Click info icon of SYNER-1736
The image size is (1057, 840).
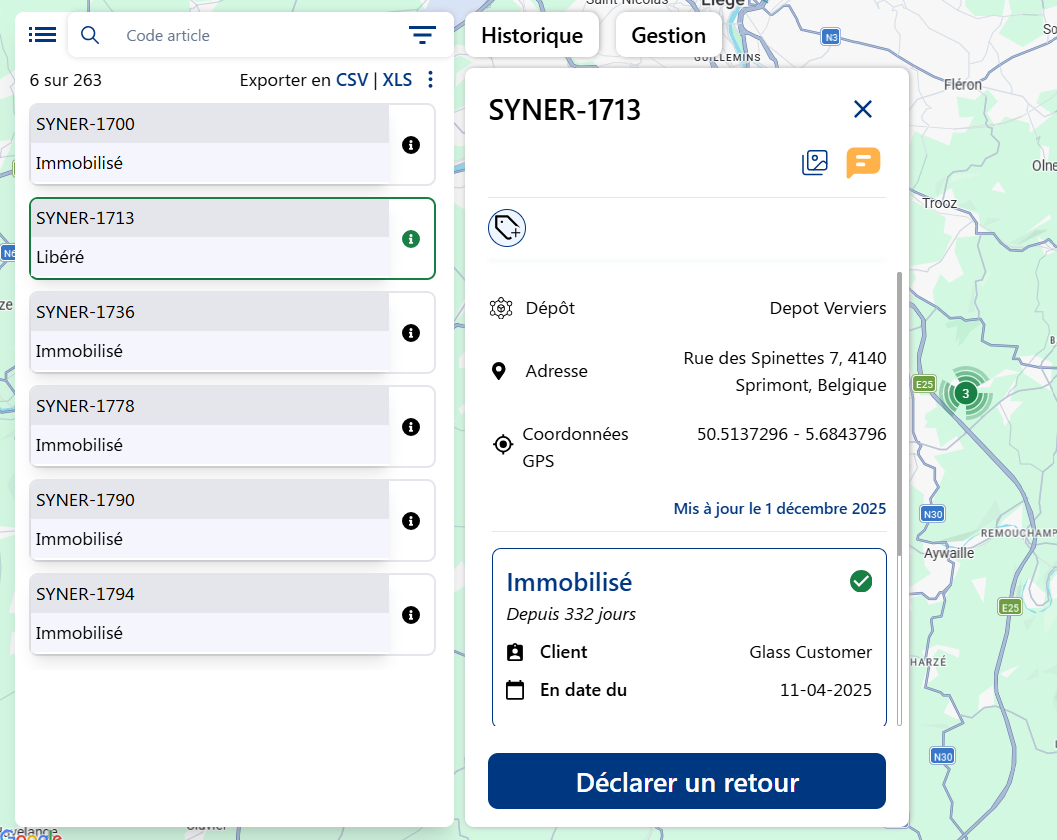pos(410,333)
